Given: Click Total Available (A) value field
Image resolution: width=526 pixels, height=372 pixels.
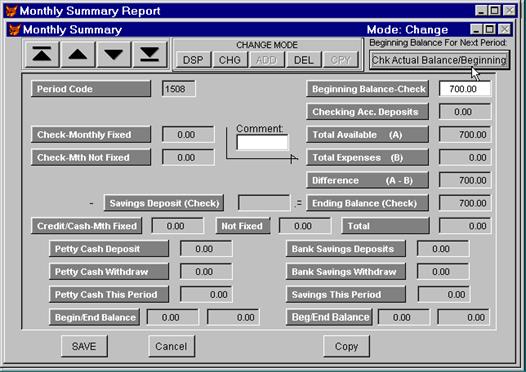Looking at the screenshot, I should click(465, 135).
